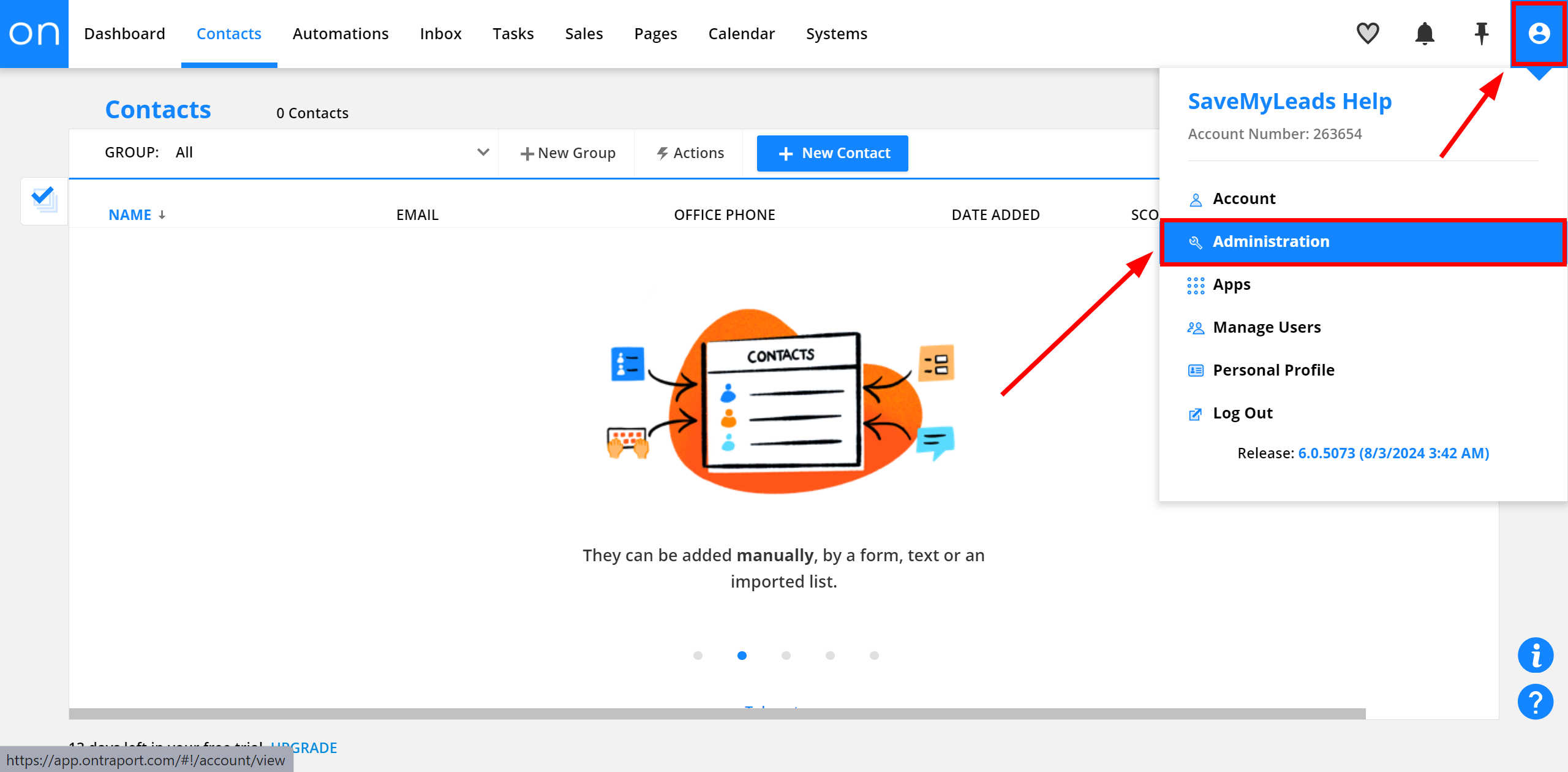1568x772 pixels.
Task: Open the Actions dropdown
Action: [x=690, y=153]
